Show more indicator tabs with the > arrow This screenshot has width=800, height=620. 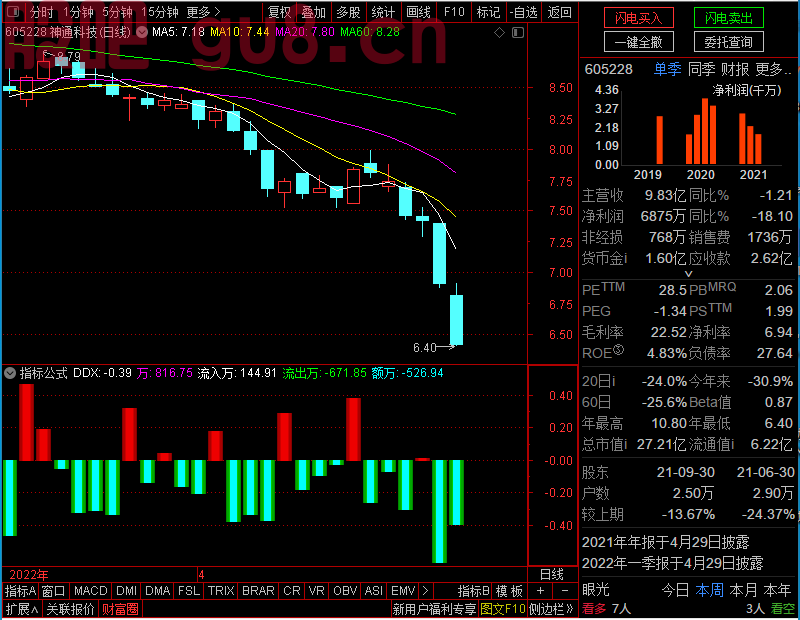[426, 591]
